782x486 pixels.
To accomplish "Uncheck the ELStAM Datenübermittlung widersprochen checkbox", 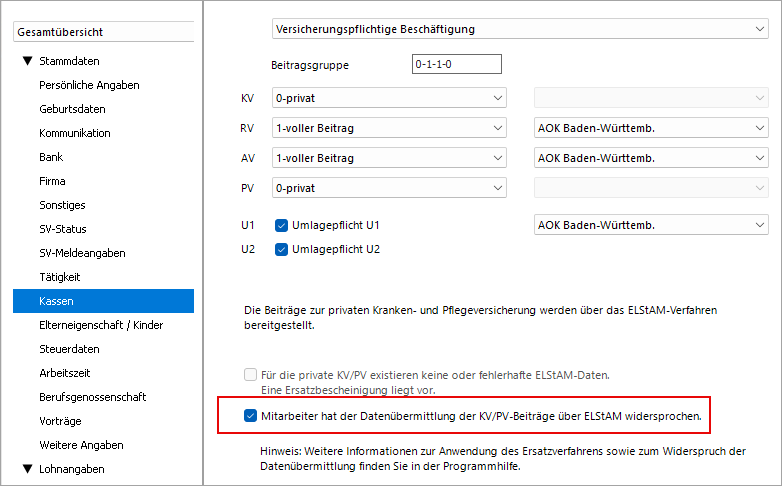I will point(251,415).
